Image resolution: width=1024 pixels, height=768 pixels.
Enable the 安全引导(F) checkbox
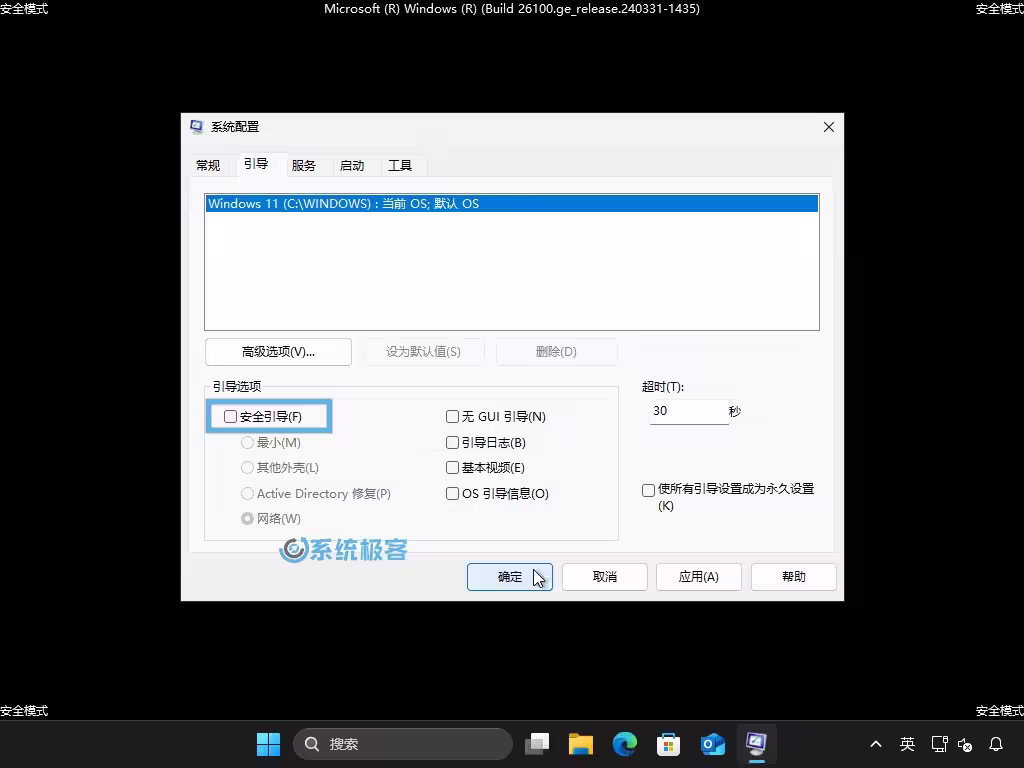231,417
